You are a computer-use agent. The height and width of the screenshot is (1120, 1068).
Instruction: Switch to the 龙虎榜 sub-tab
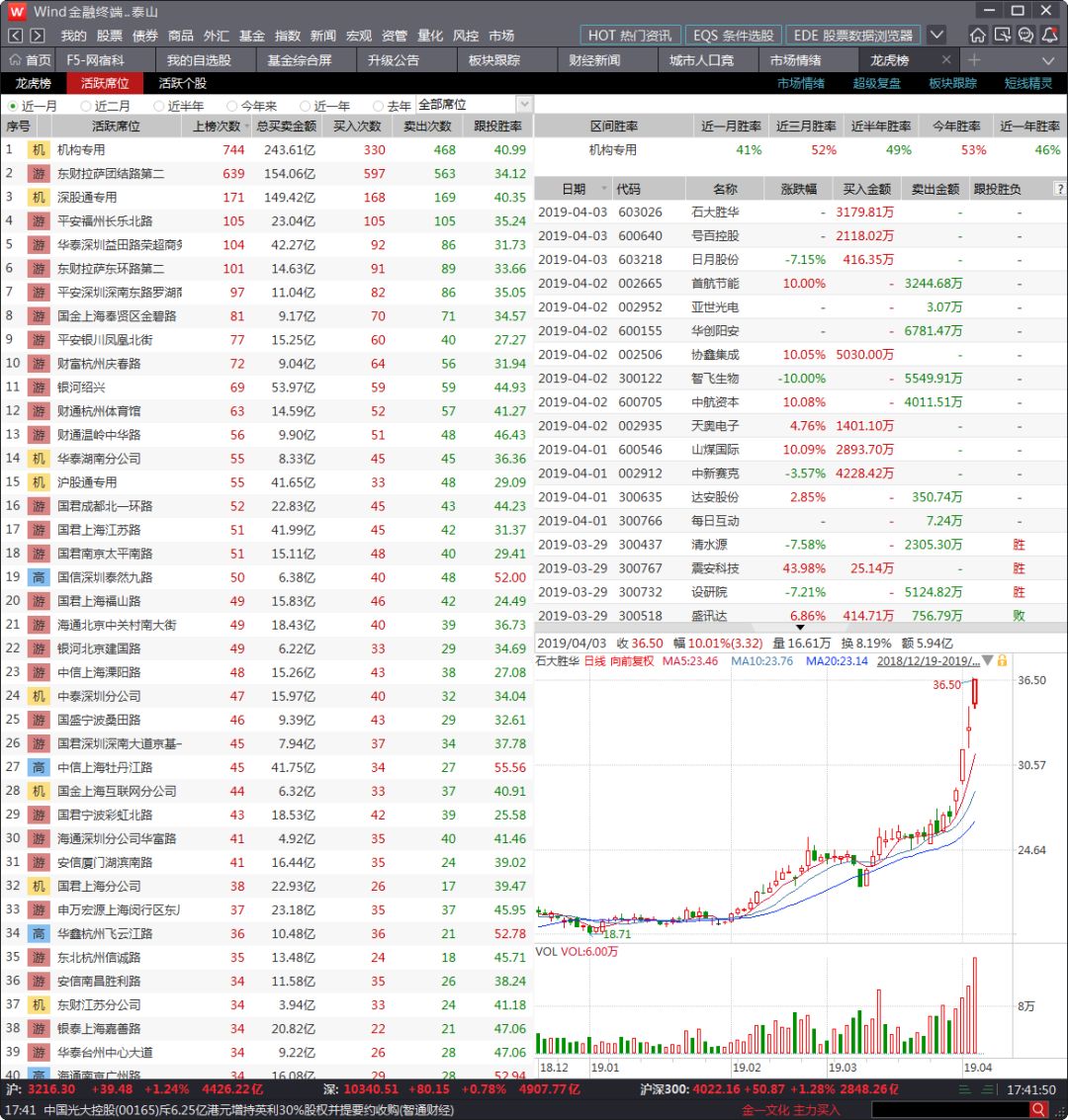tap(33, 84)
